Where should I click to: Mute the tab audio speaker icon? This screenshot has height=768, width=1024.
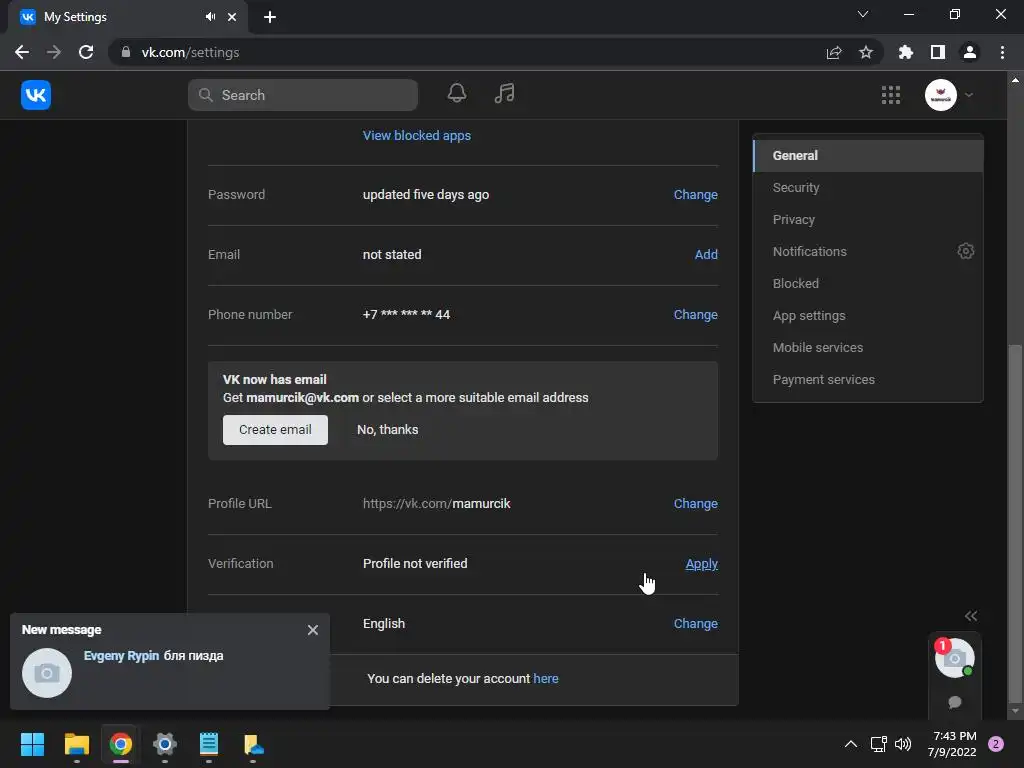210,17
